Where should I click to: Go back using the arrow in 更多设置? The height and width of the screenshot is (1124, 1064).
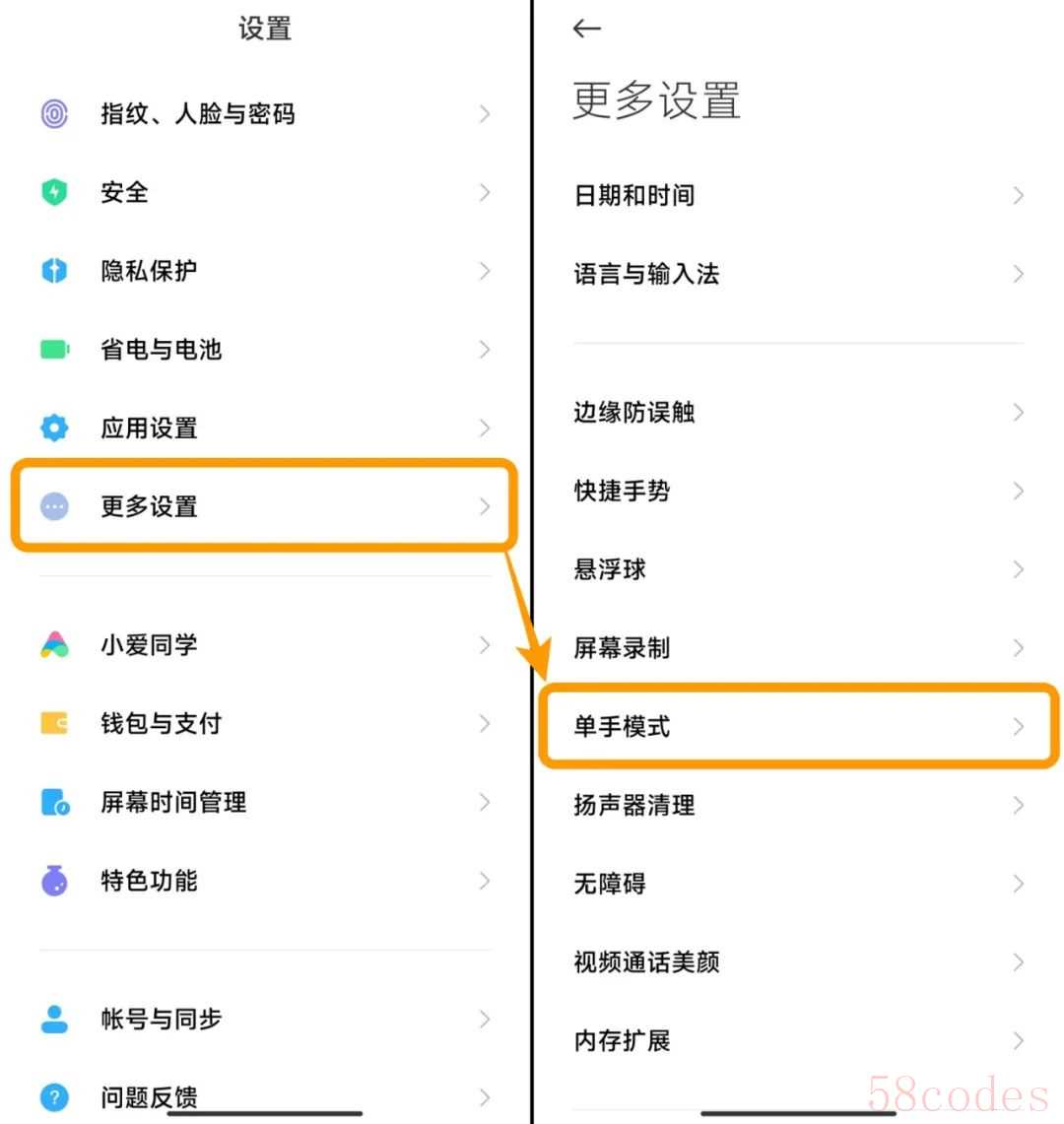587,29
